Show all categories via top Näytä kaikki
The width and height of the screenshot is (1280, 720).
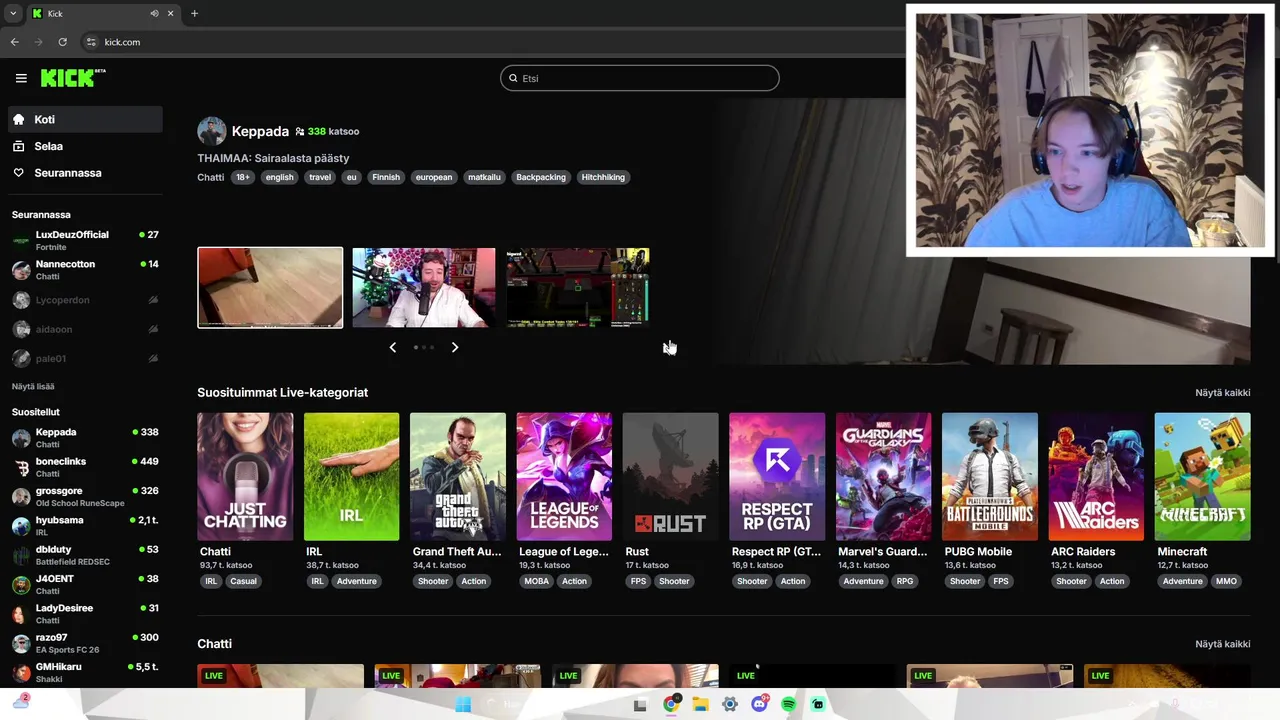click(x=1222, y=393)
